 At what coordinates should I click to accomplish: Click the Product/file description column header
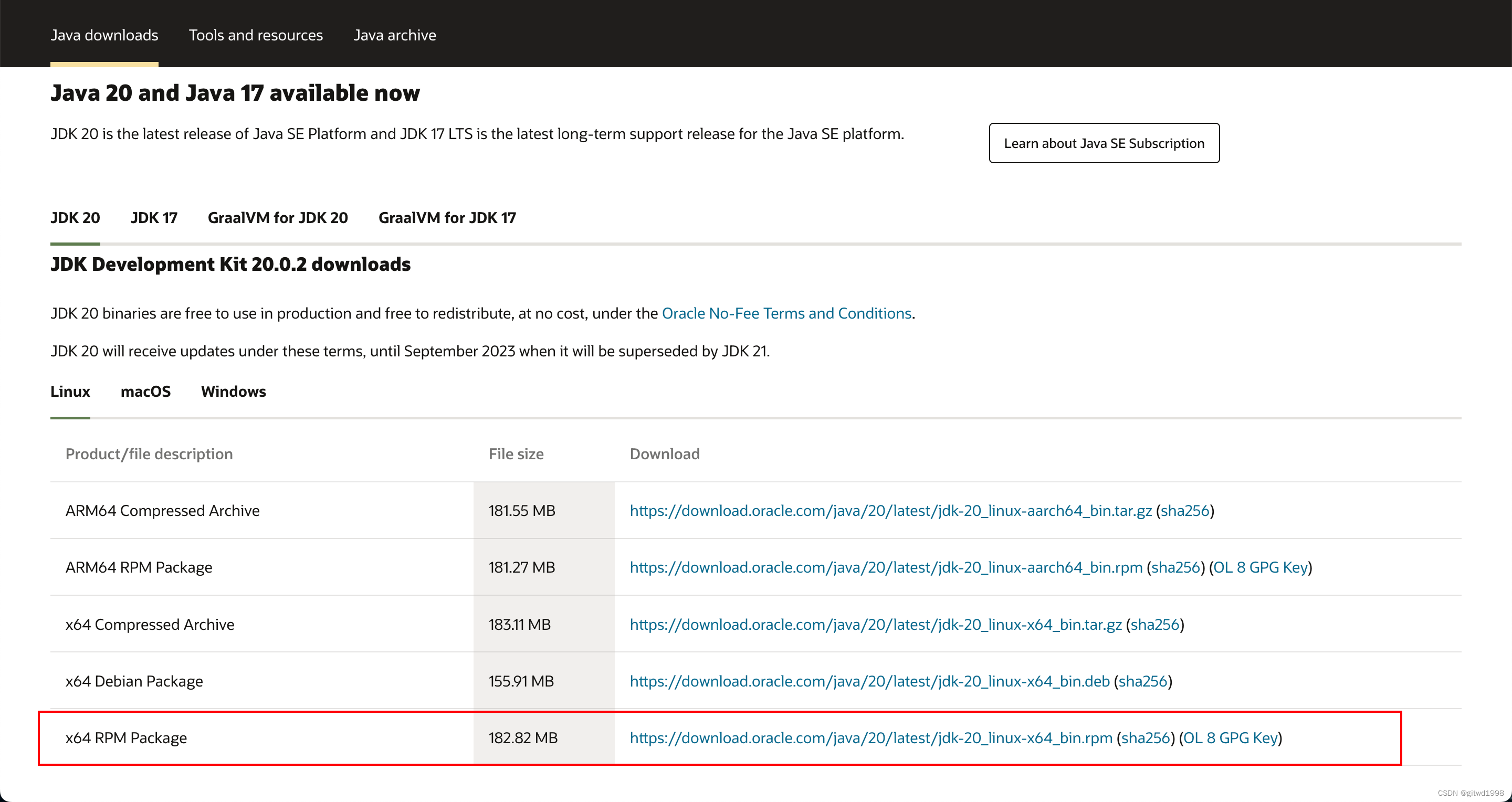(149, 454)
